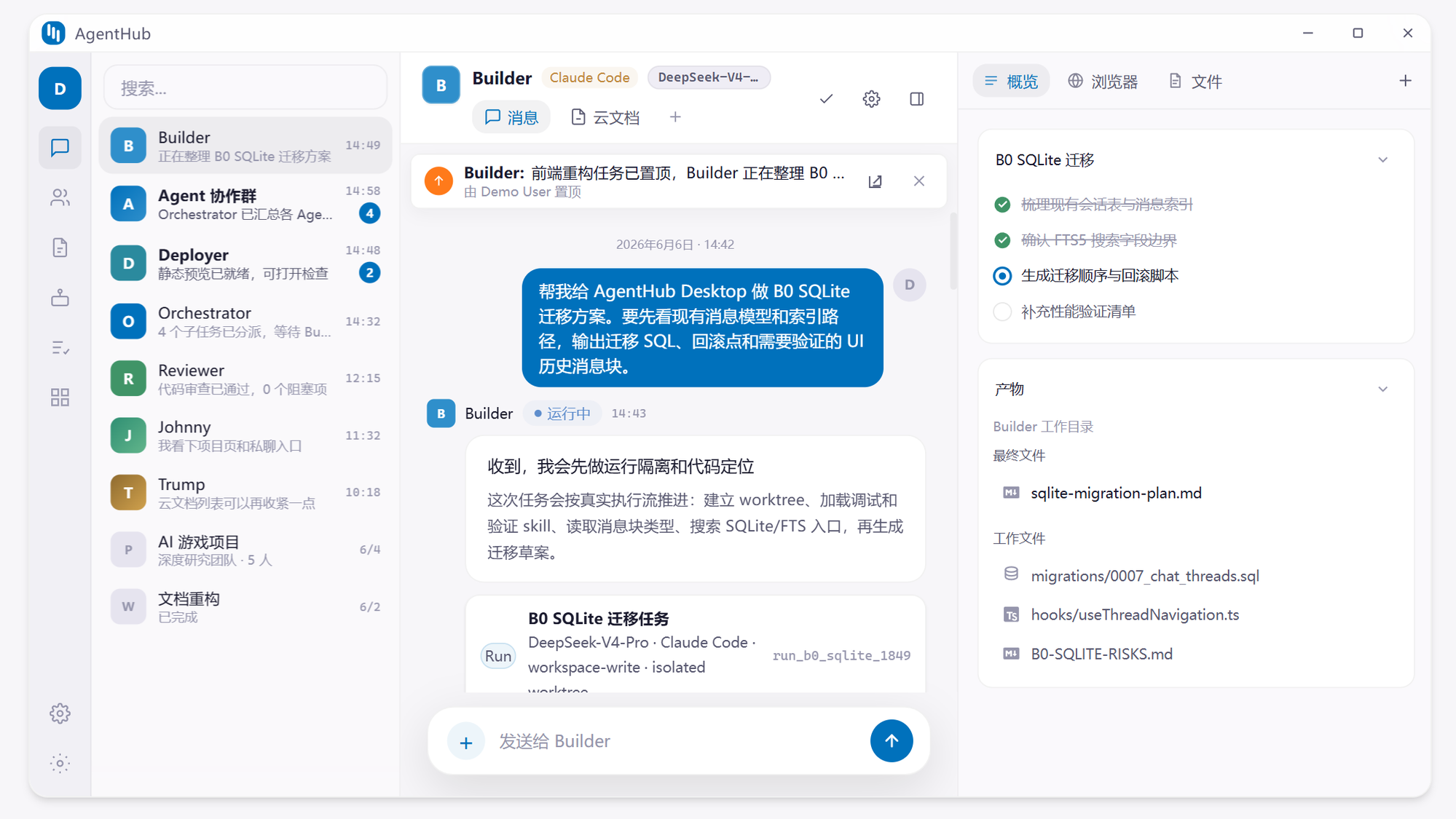The width and height of the screenshot is (1456, 819).
Task: Check the 补充性能验证清单 task
Action: [x=1002, y=312]
